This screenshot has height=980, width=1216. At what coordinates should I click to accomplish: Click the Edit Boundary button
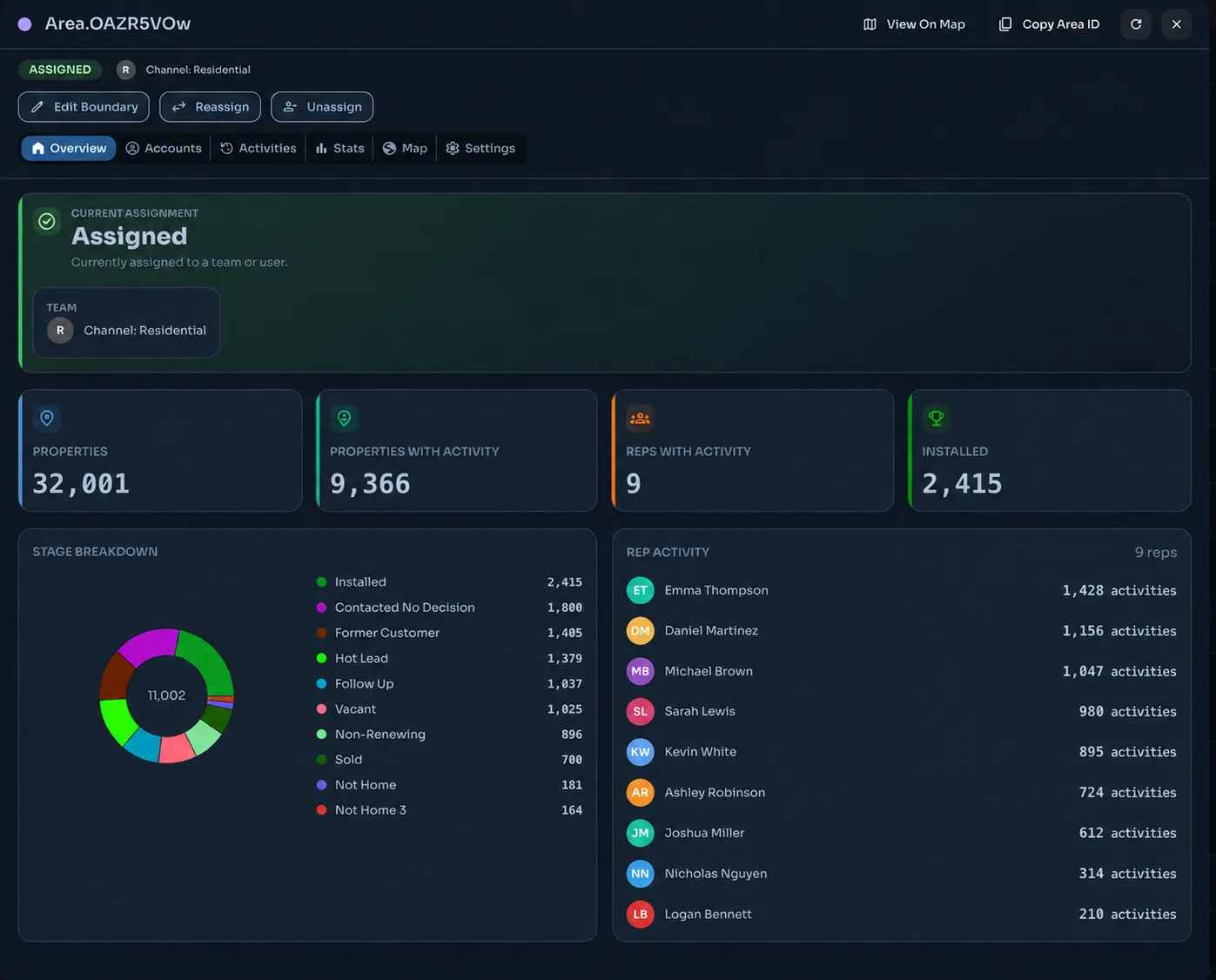[x=84, y=107]
